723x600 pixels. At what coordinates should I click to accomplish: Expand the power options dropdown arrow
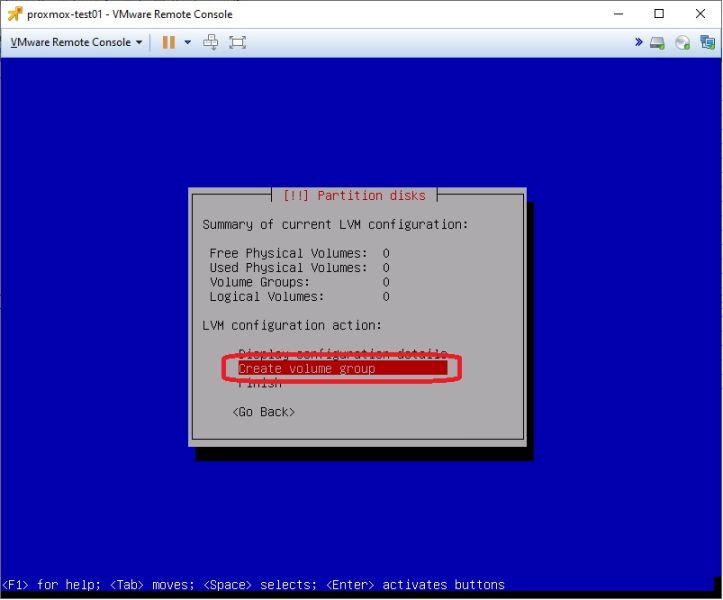pyautogui.click(x=188, y=42)
